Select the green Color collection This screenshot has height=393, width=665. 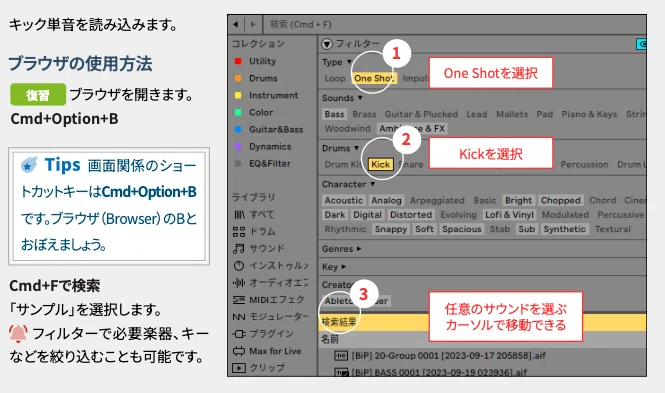254,112
